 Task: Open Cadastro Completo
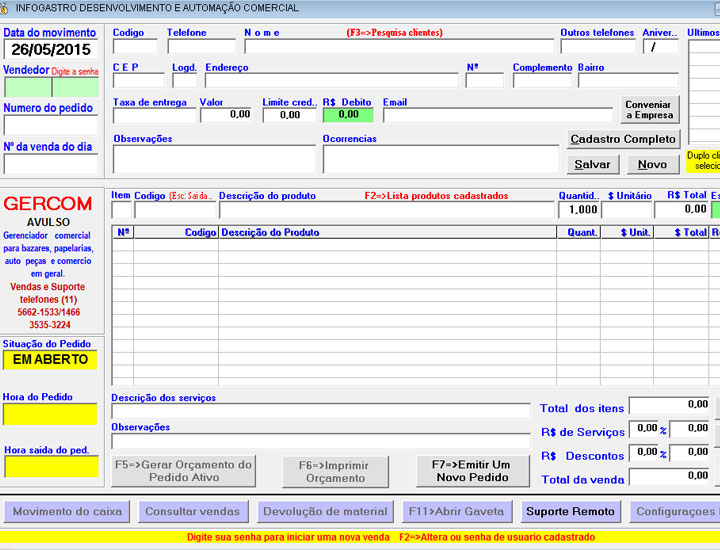pyautogui.click(x=623, y=139)
